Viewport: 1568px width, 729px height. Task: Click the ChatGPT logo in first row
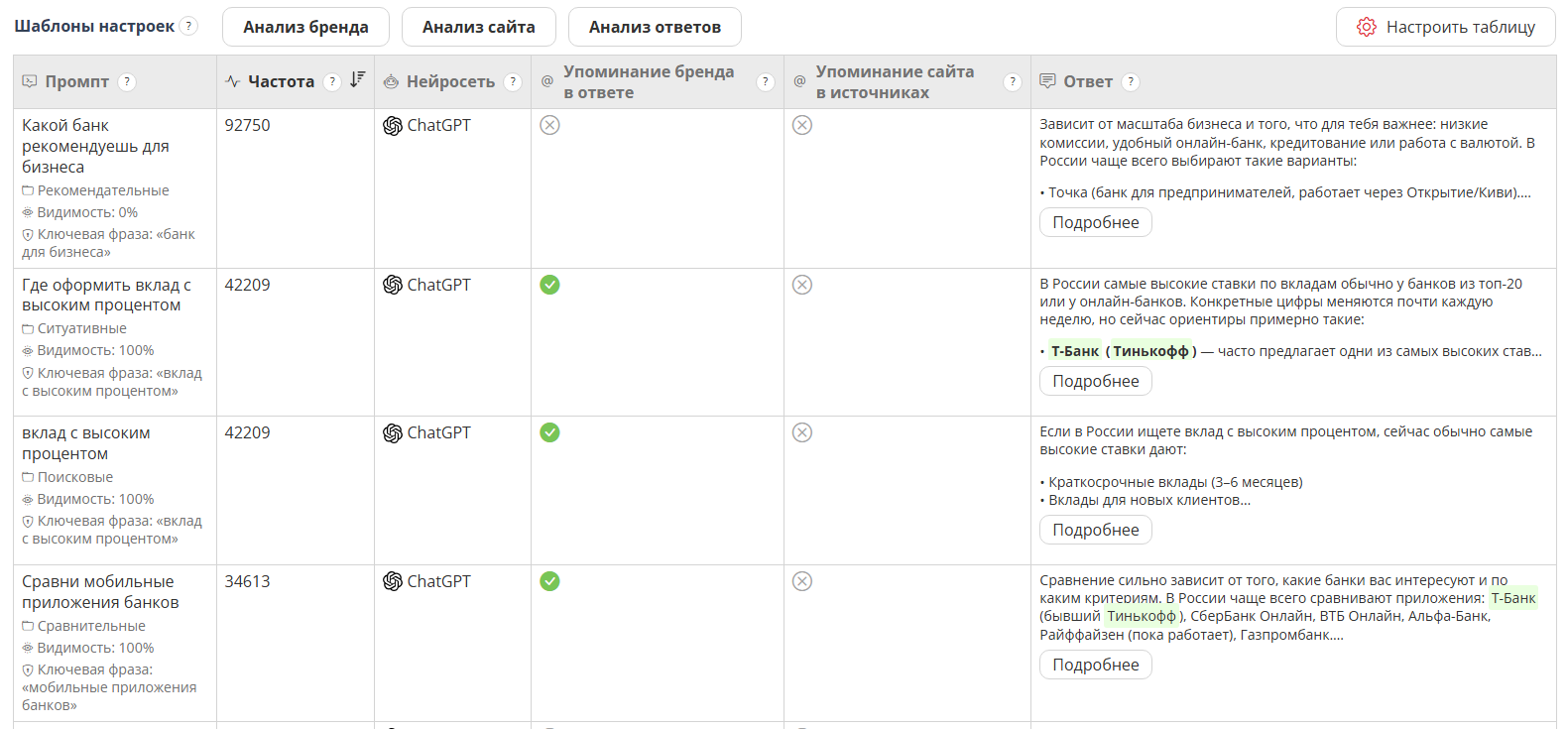tap(393, 126)
